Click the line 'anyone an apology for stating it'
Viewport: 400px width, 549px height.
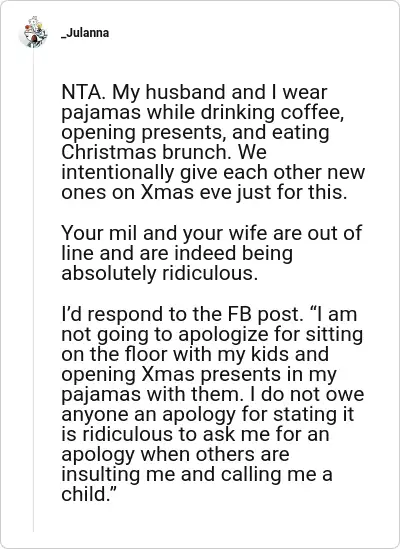pyautogui.click(x=208, y=414)
